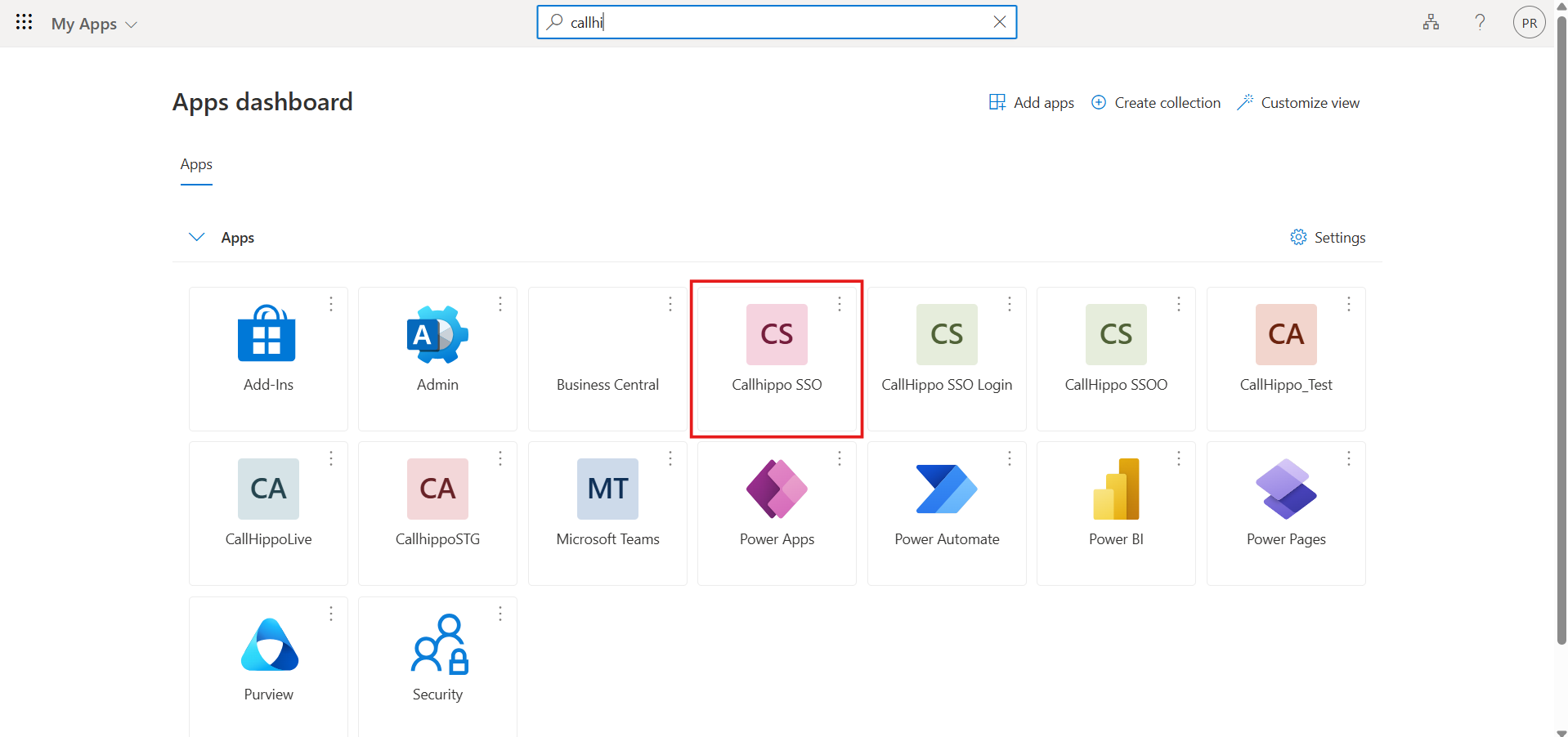Launch the Power Pages icon
The image size is (1568, 737).
[x=1286, y=489]
